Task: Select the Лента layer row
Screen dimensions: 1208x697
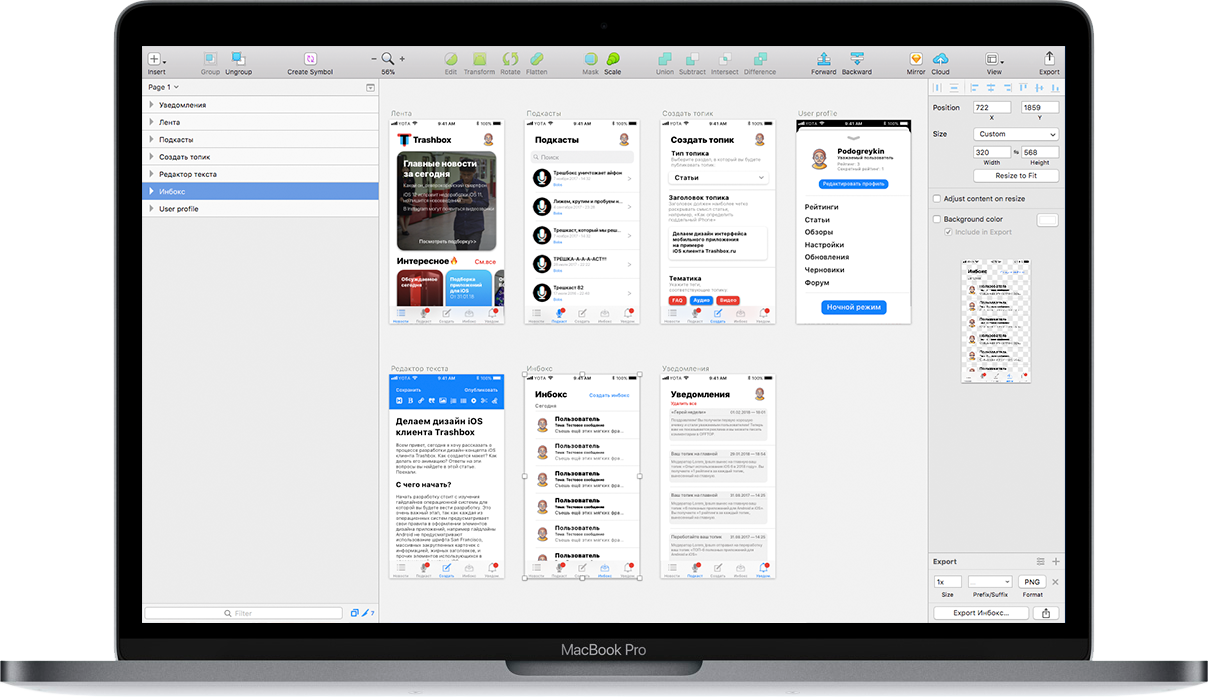Action: 260,122
